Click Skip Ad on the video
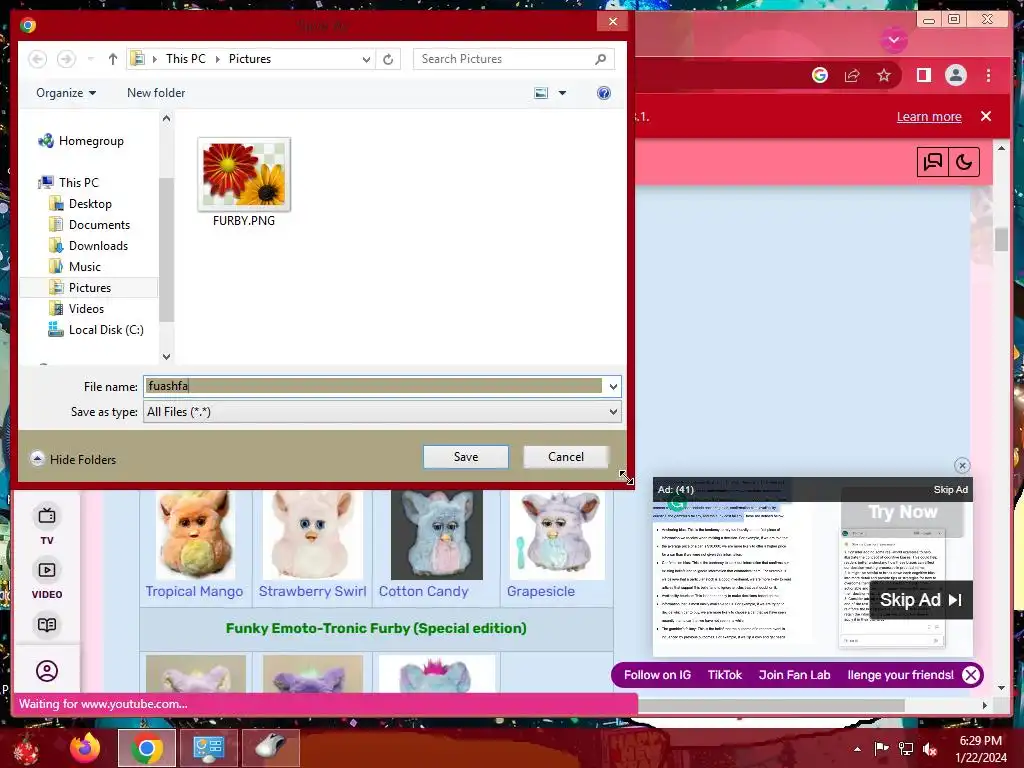 921,600
